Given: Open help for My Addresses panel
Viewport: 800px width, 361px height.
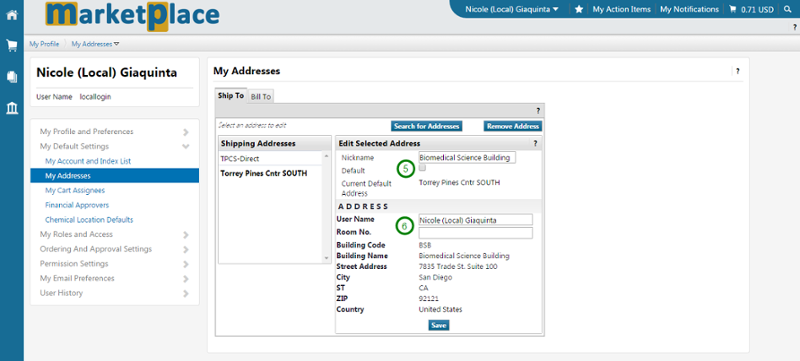Looking at the screenshot, I should [737, 71].
